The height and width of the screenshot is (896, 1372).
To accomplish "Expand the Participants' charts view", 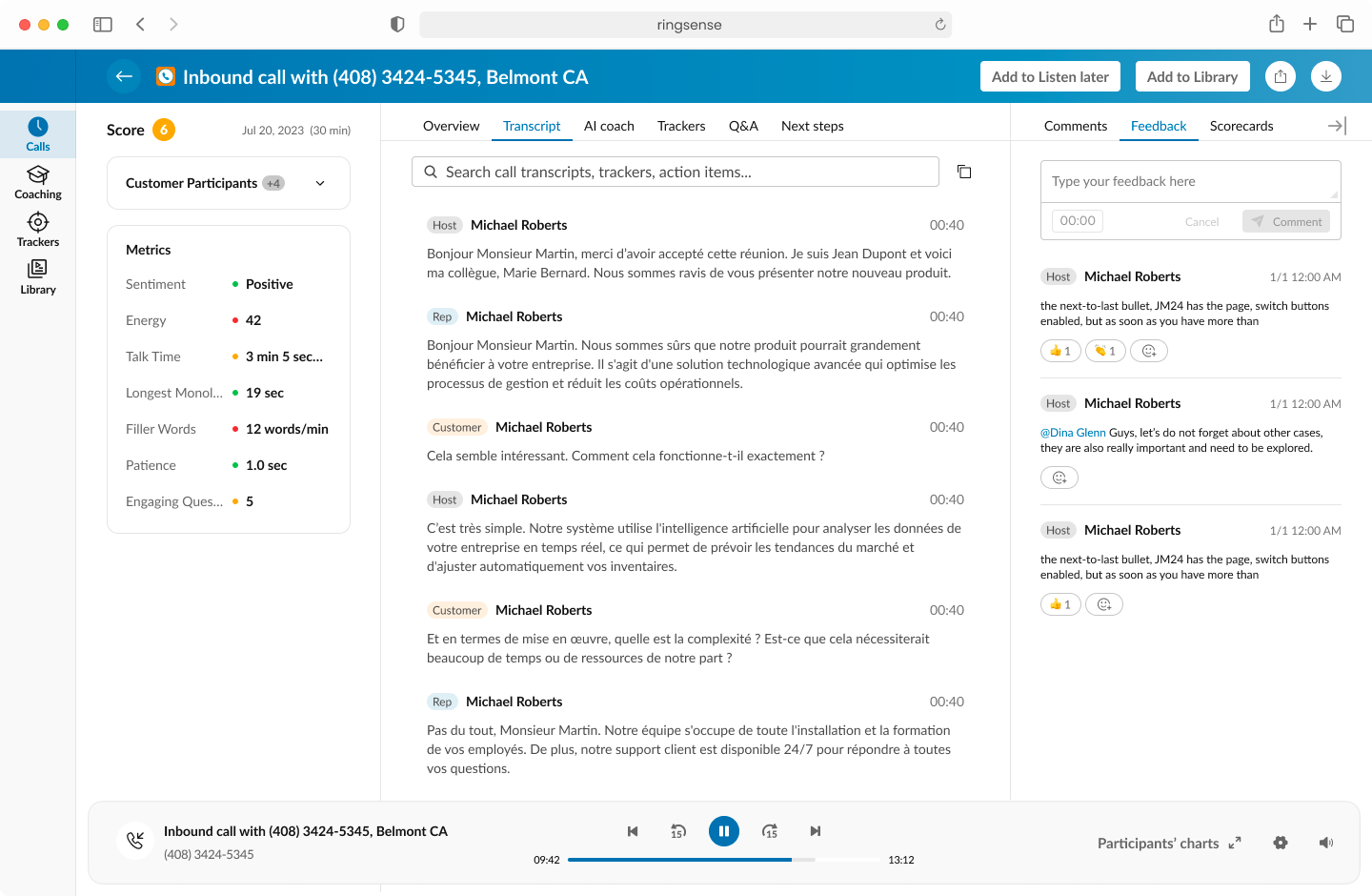I will click(x=1234, y=843).
